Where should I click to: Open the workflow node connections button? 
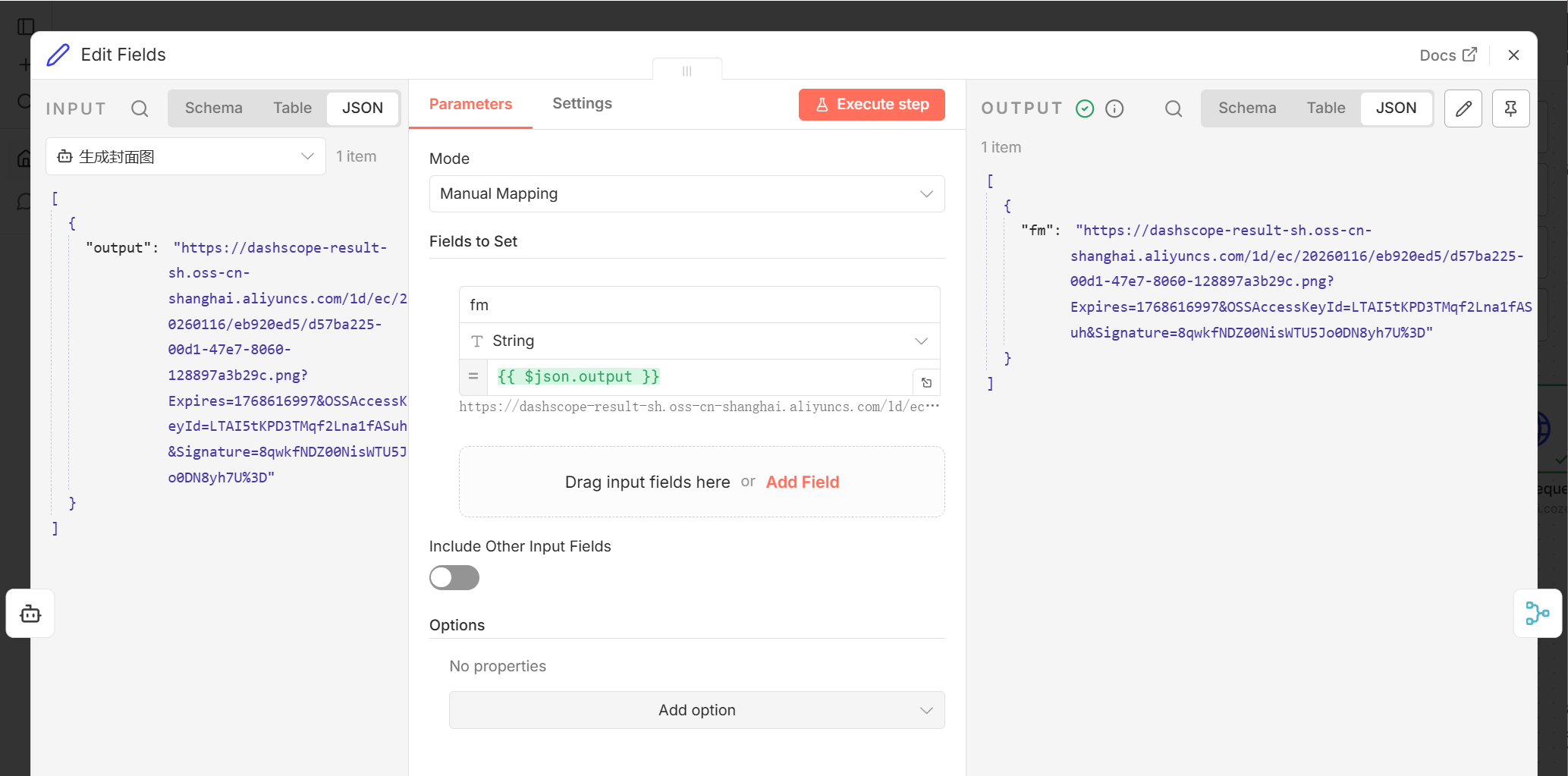click(x=1537, y=613)
